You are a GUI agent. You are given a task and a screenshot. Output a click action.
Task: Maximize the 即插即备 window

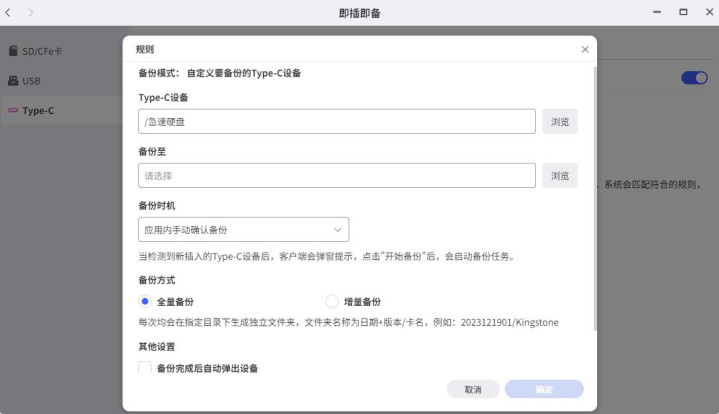[683, 13]
